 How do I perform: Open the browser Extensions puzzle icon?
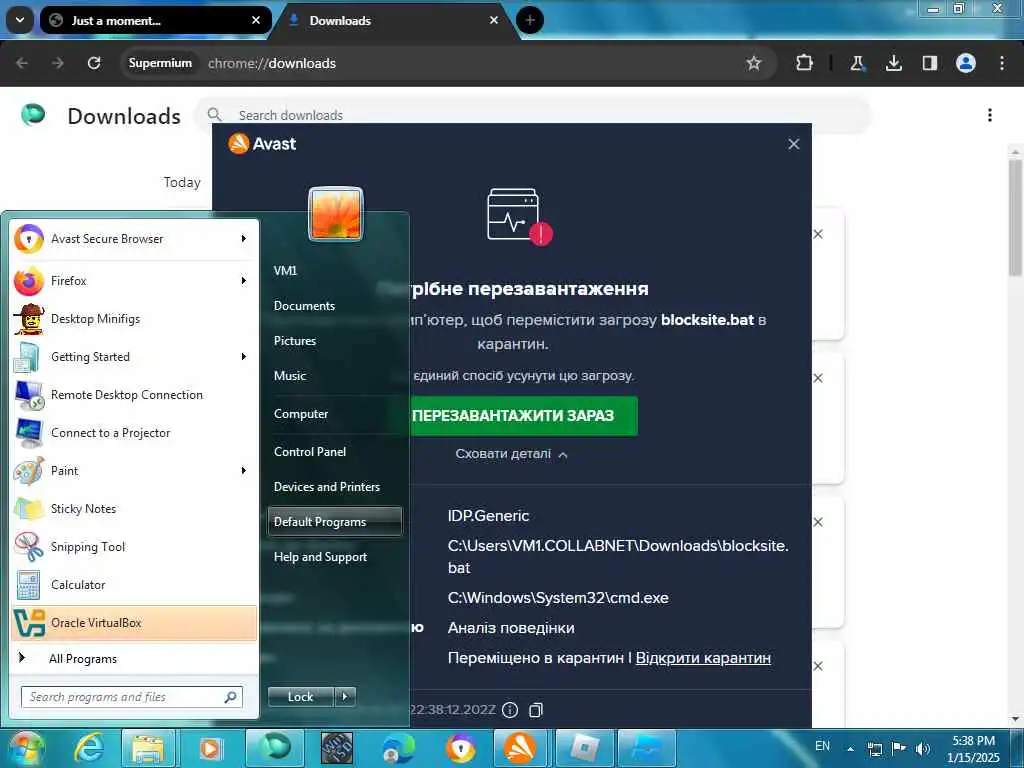coord(805,63)
